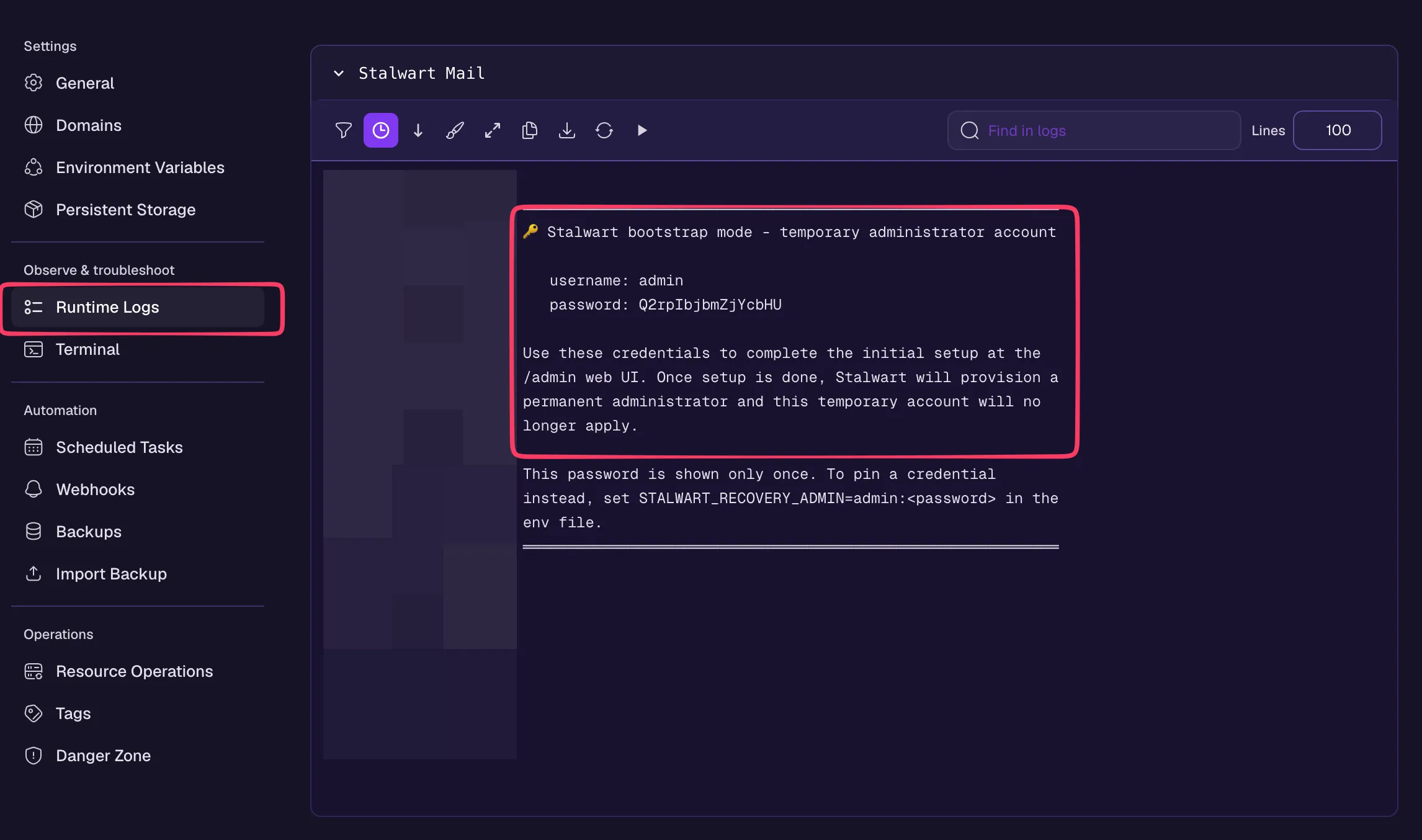This screenshot has height=840, width=1422.
Task: Click the Scheduled Tasks calendar icon
Action: coord(34,447)
